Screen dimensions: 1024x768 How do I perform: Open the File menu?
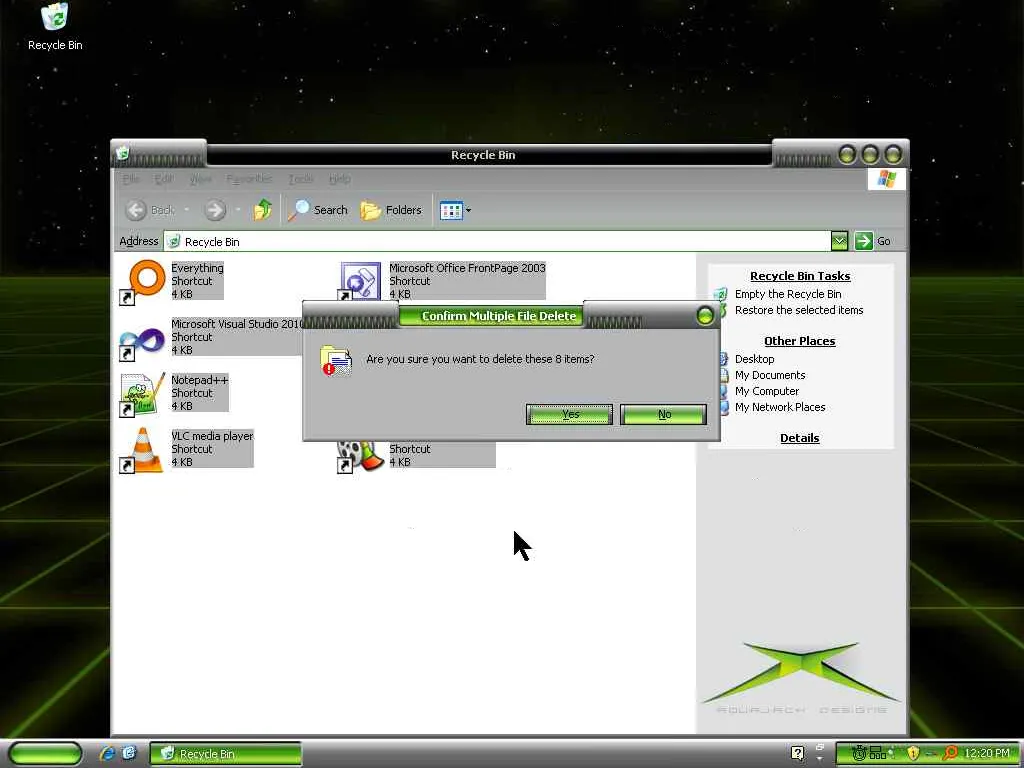pos(131,179)
